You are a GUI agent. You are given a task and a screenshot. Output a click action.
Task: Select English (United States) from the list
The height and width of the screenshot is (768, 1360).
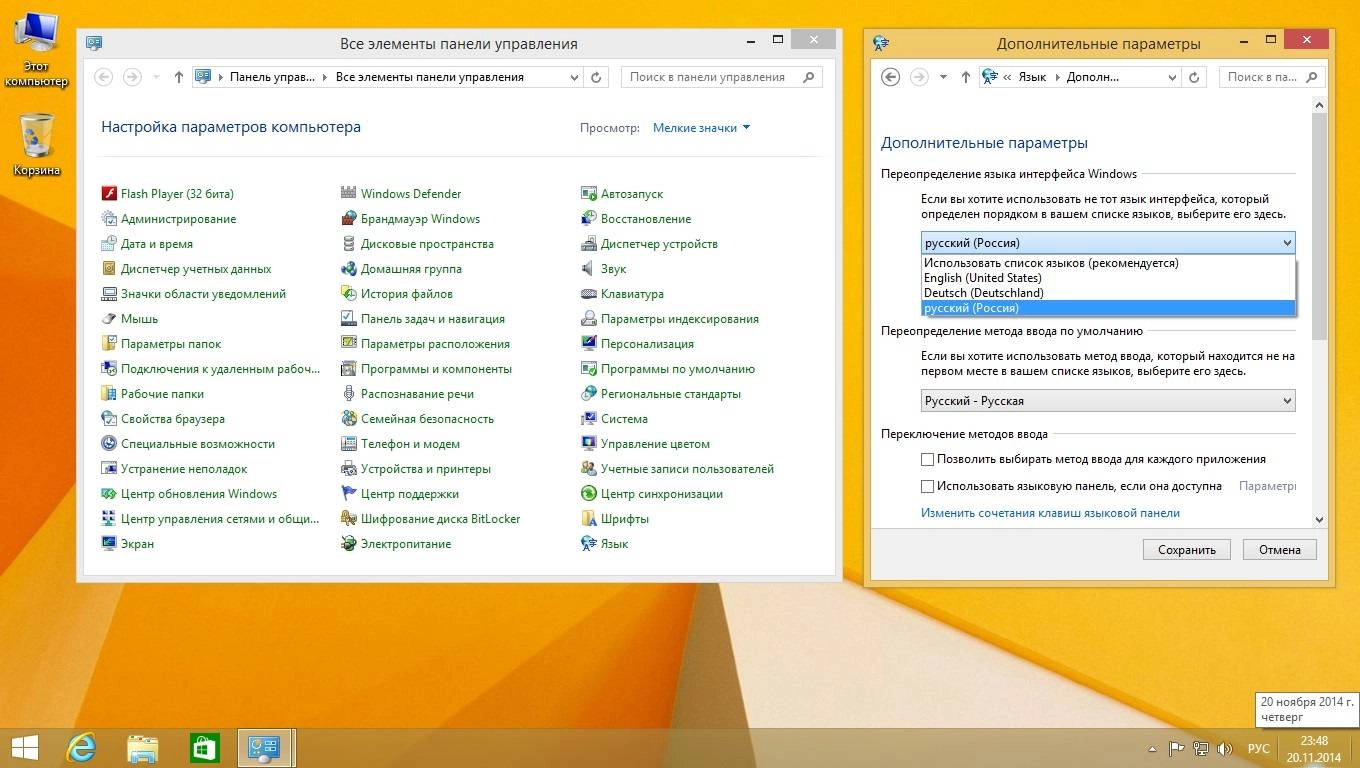1108,278
